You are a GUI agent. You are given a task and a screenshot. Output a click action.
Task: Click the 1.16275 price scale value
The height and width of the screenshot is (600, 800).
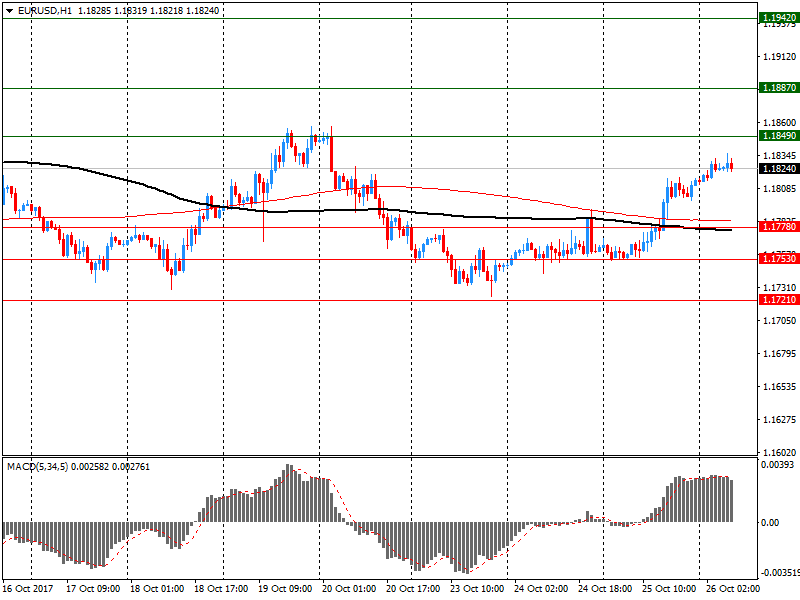(780, 420)
